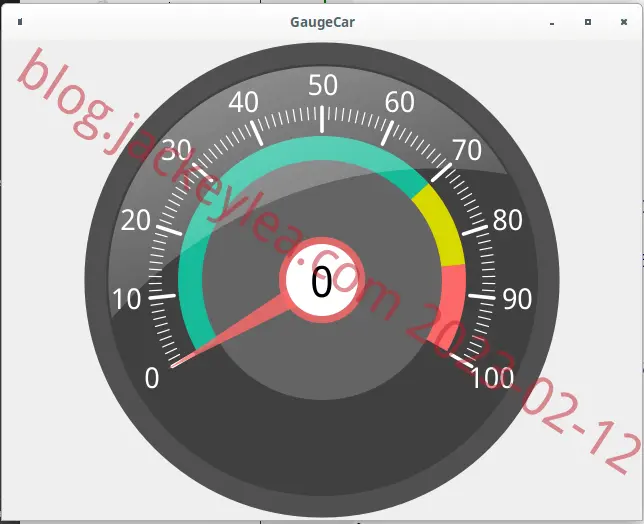Click the scale label 10
Viewport: 644px width, 524px height.
pos(126,299)
